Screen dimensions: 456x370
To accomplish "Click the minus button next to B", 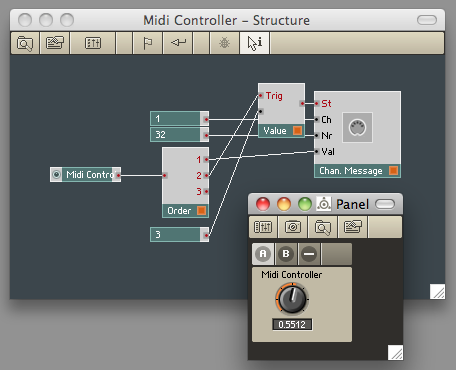I will pos(309,254).
